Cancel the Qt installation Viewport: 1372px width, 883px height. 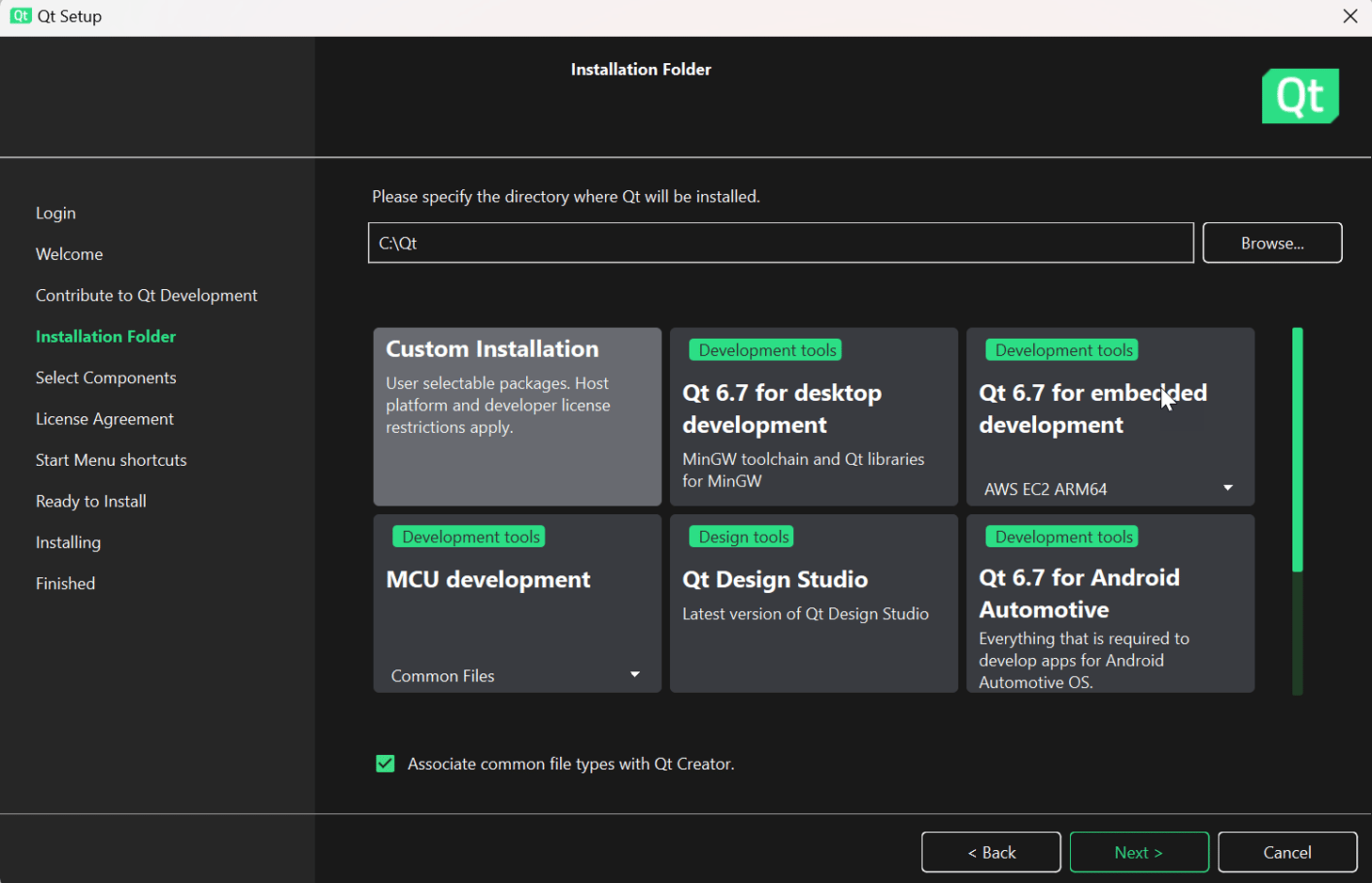pos(1286,852)
